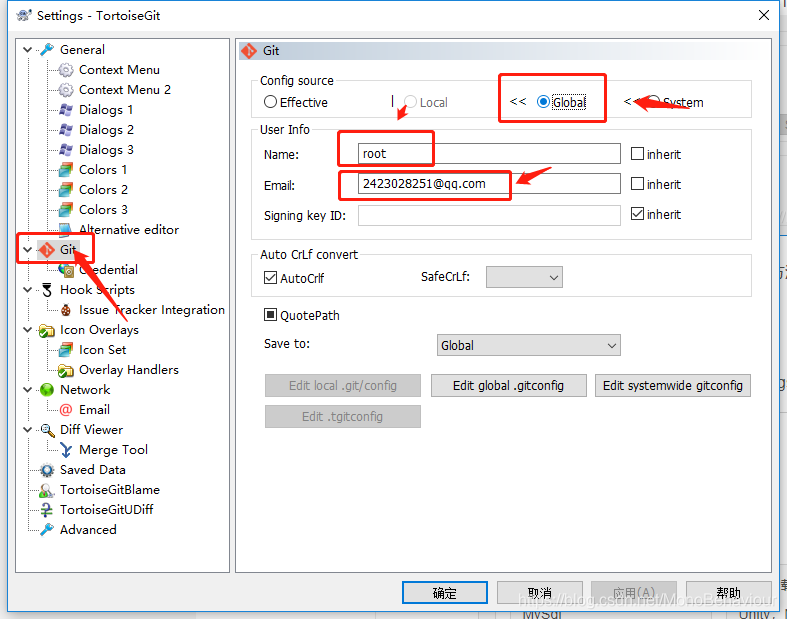Image resolution: width=787 pixels, height=619 pixels.
Task: Click the Colors 2 icon
Action: [x=66, y=190]
